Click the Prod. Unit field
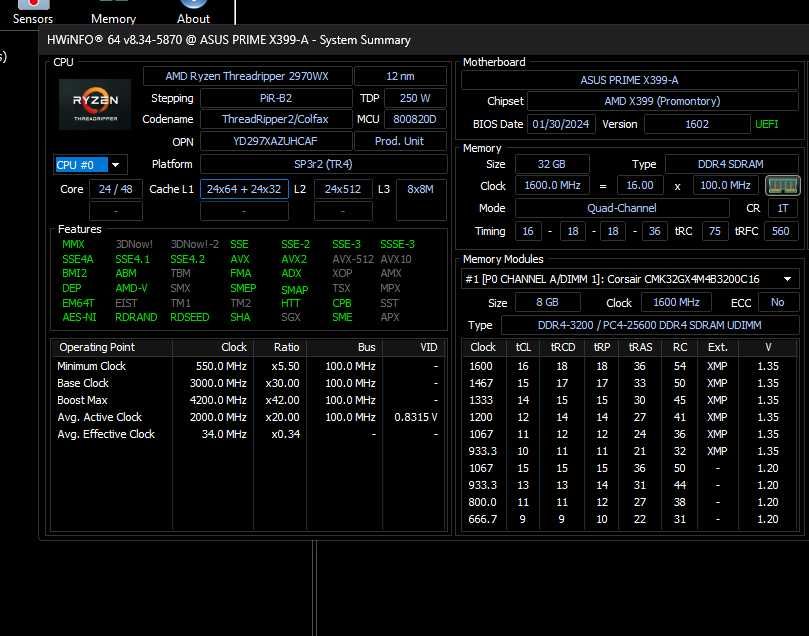Screen dimensions: 809x636 [x=400, y=141]
